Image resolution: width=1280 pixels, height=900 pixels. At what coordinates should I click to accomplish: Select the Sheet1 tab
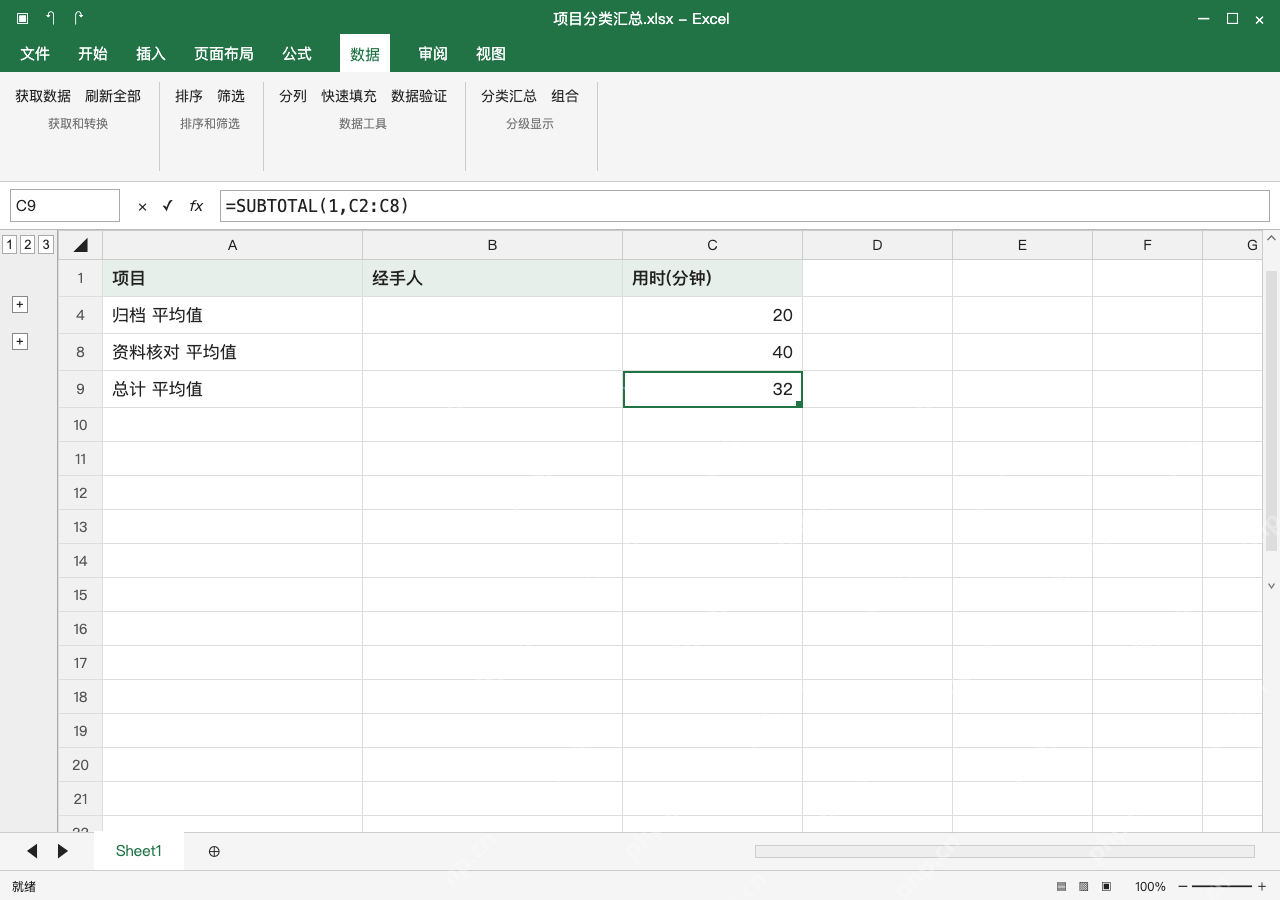click(x=139, y=851)
